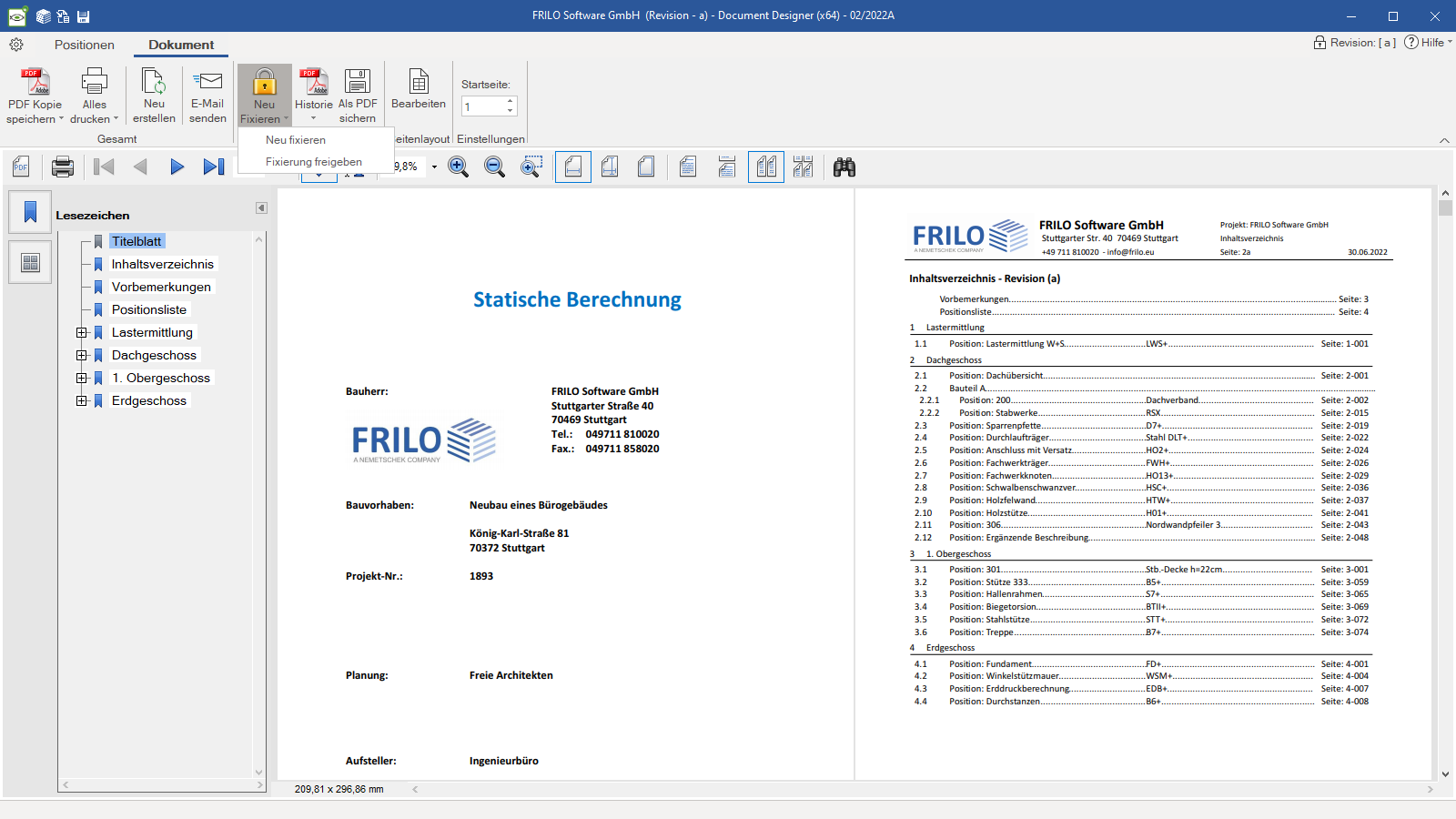1456x819 pixels.
Task: Select Erdgeschoss bookmark label
Action: click(149, 400)
